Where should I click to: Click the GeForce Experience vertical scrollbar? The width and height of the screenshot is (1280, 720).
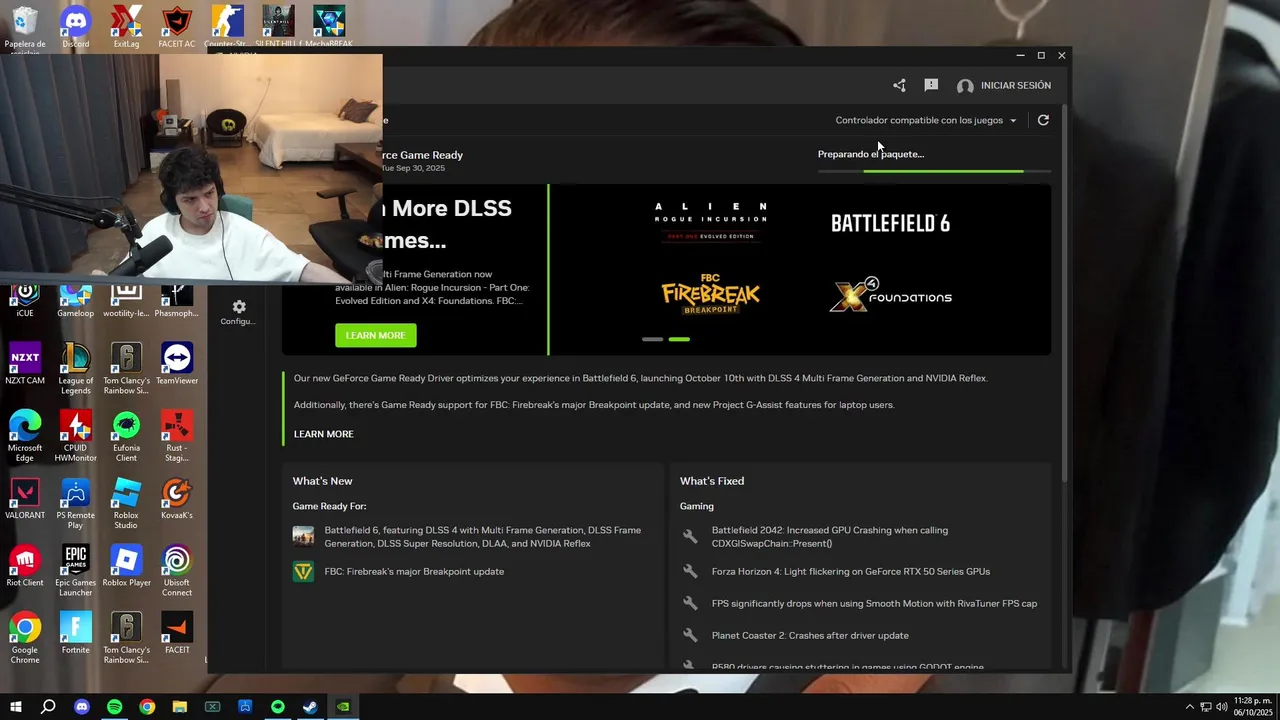[1064, 292]
